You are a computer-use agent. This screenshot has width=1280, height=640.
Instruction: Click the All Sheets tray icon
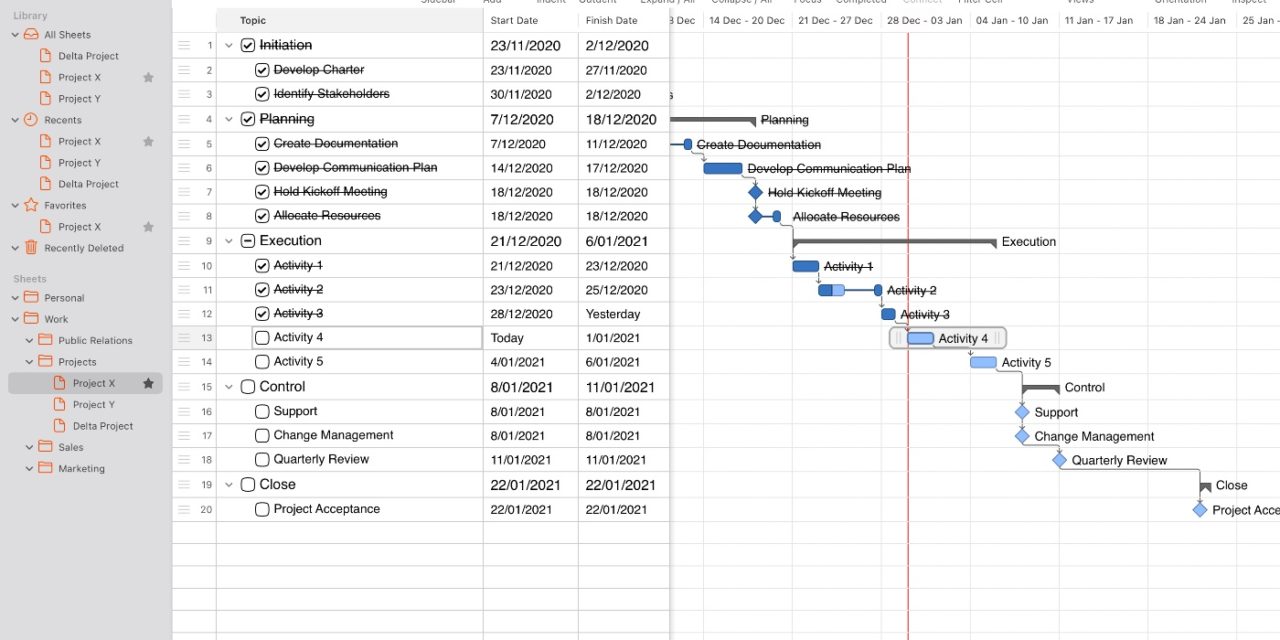point(31,35)
